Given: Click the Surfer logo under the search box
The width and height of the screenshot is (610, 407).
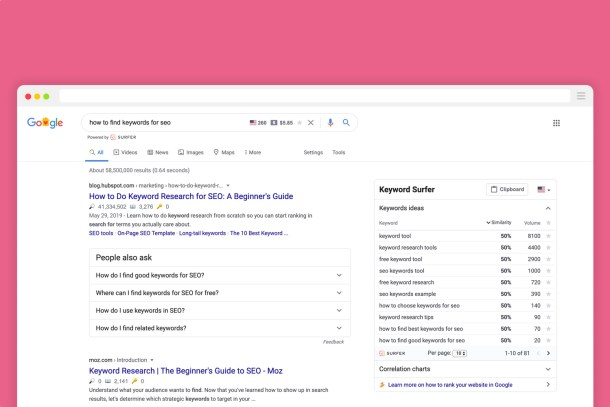Looking at the screenshot, I should (x=123, y=137).
